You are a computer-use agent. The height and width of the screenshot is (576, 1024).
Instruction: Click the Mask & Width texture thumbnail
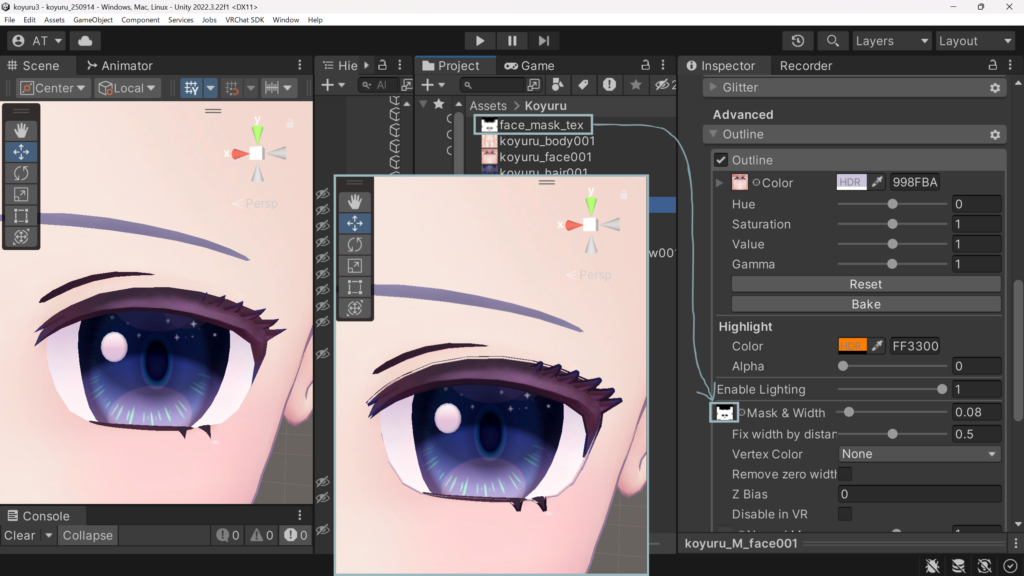pos(724,413)
